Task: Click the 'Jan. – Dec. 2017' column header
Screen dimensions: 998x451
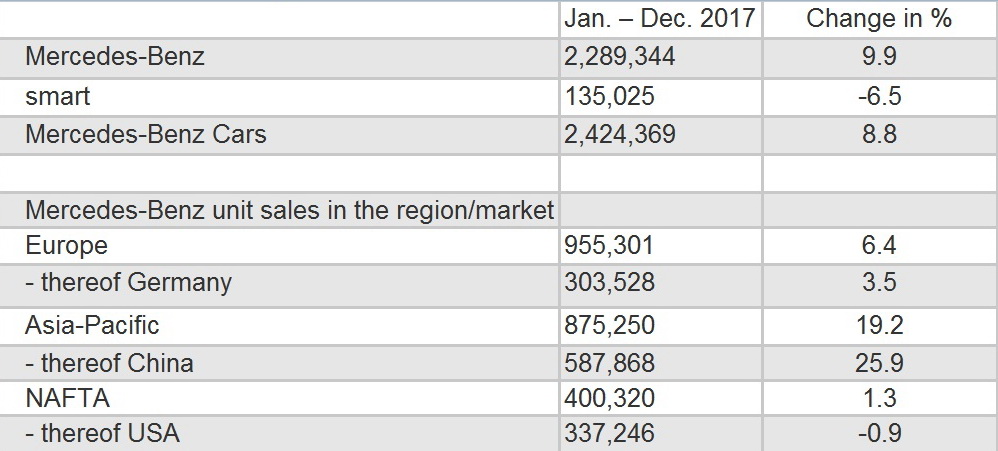Action: 659,18
